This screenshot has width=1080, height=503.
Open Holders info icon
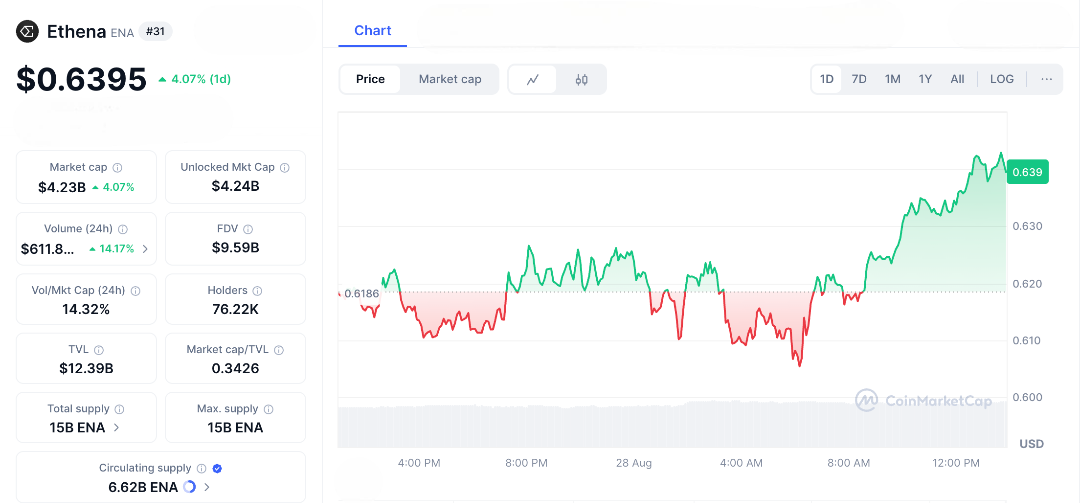pyautogui.click(x=258, y=291)
